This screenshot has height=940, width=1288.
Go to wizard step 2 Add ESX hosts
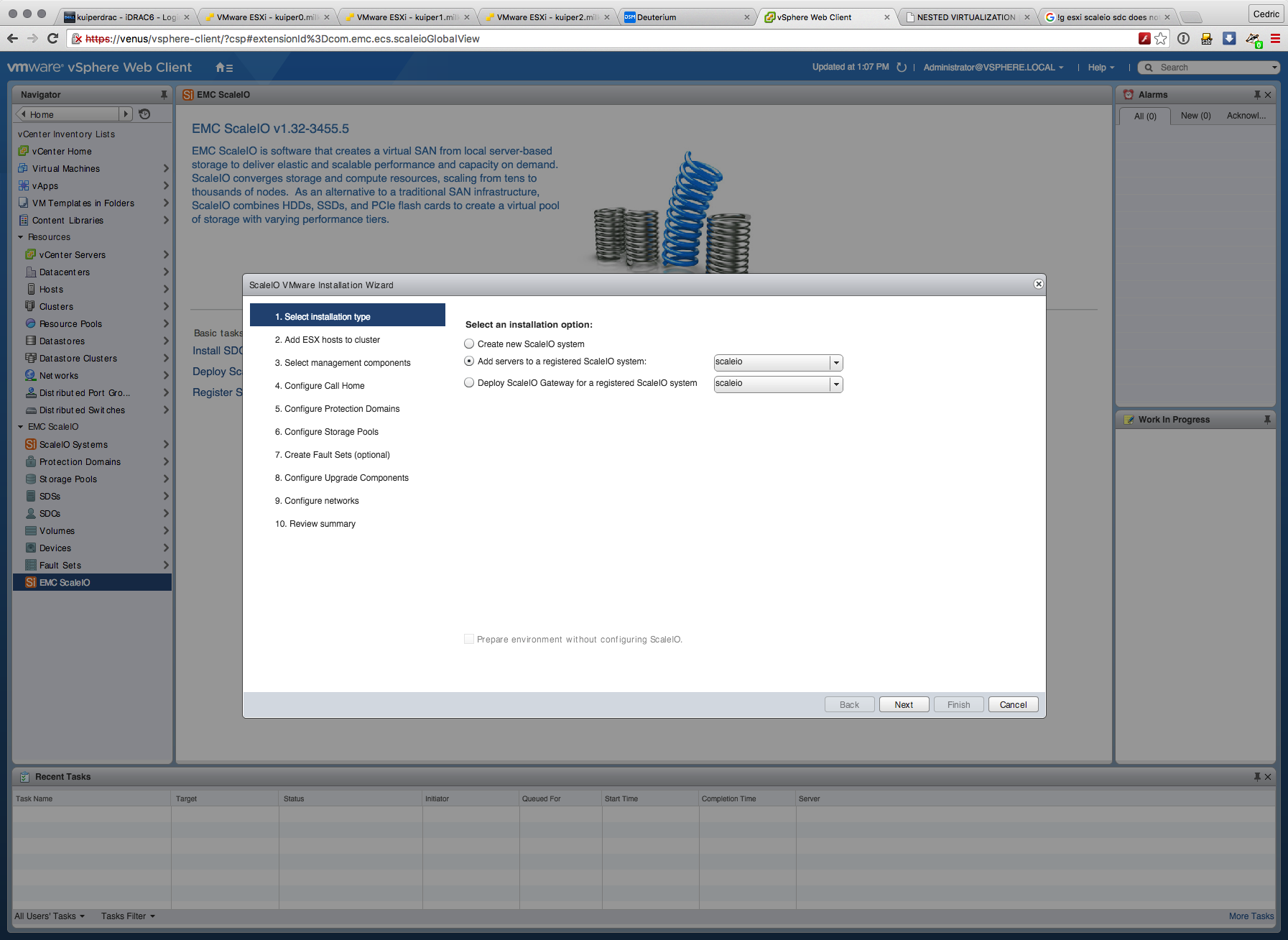(328, 340)
